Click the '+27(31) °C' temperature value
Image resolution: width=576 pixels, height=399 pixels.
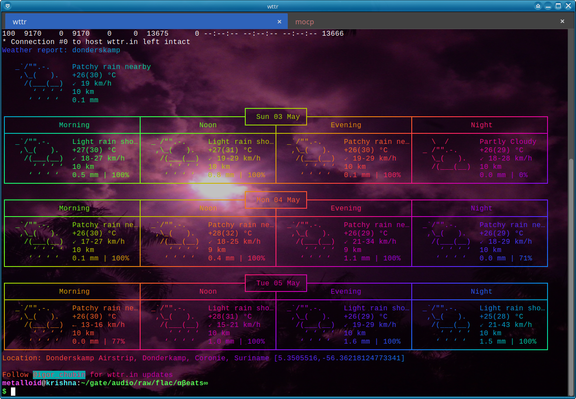230,150
